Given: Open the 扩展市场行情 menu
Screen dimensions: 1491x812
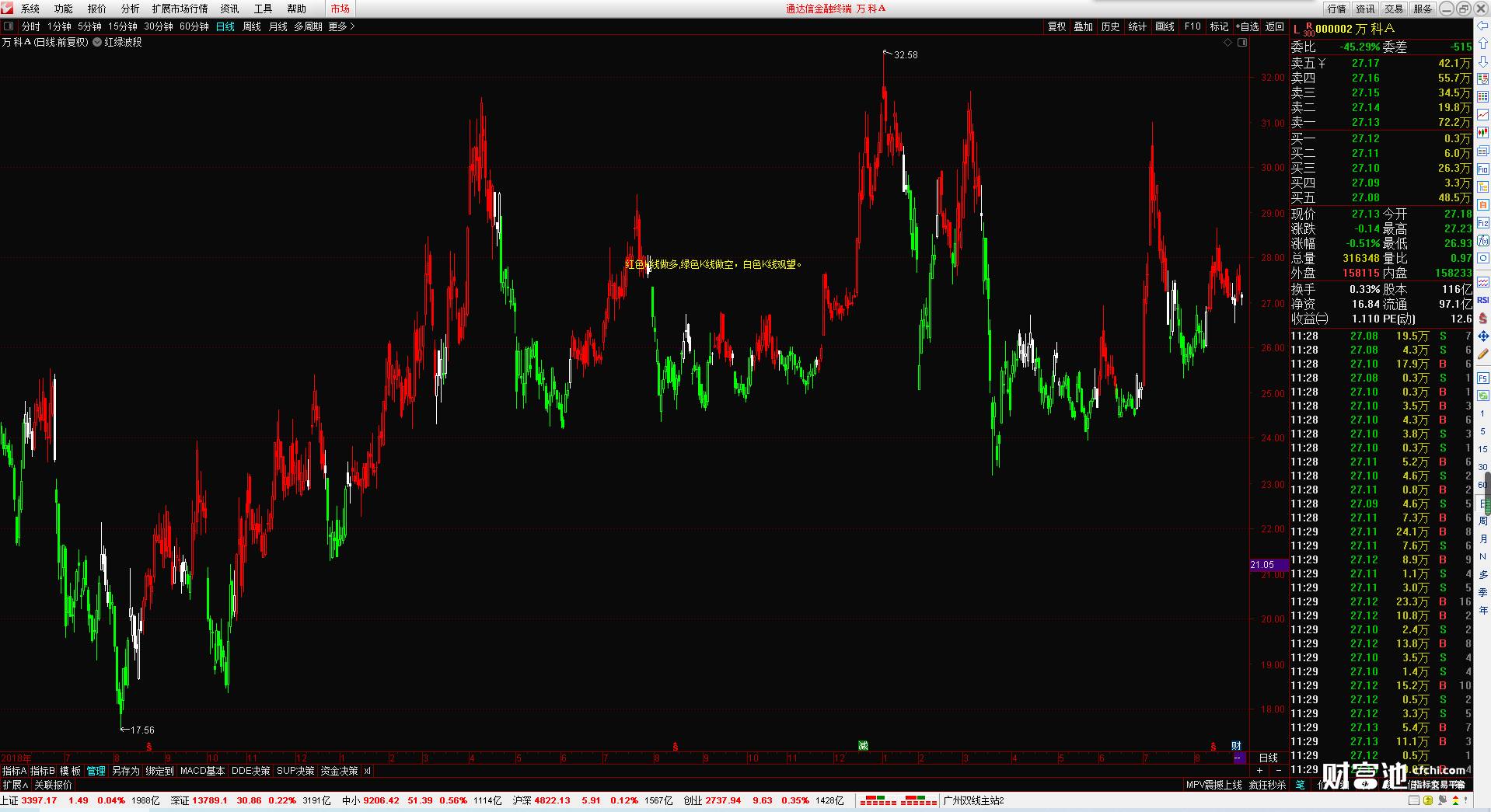Looking at the screenshot, I should pos(180,9).
